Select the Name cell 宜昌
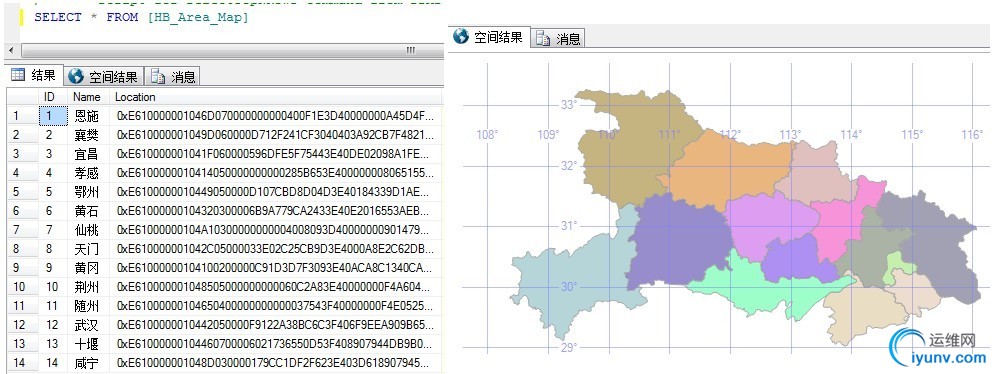Screen dimensions: 992x374 [x=87, y=154]
